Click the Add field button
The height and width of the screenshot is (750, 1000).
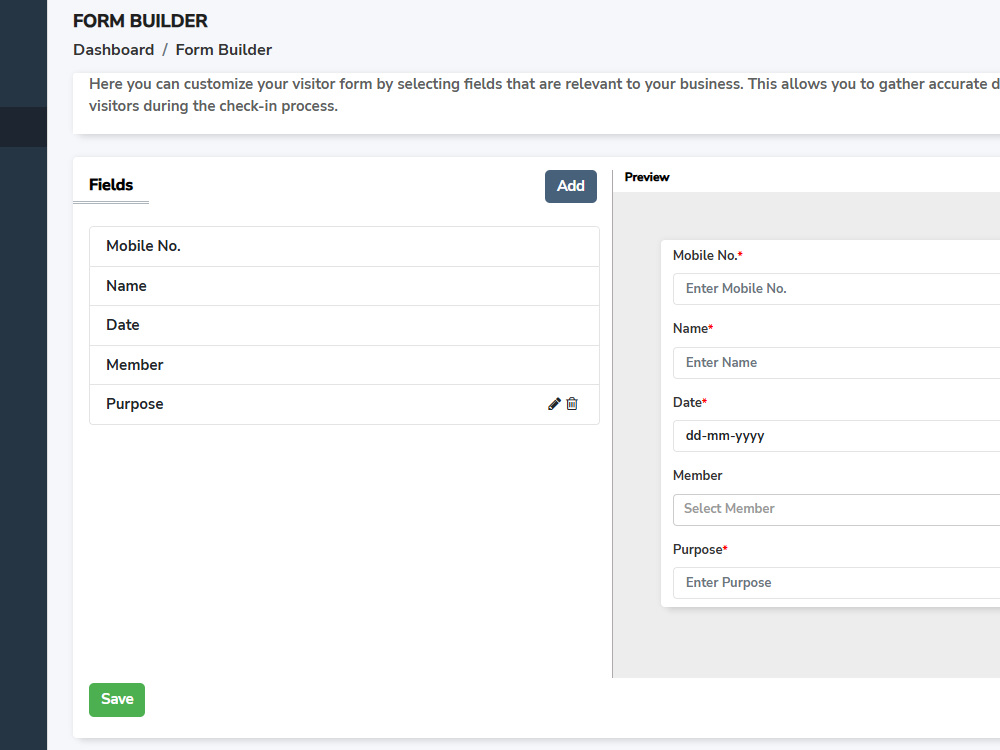point(571,186)
